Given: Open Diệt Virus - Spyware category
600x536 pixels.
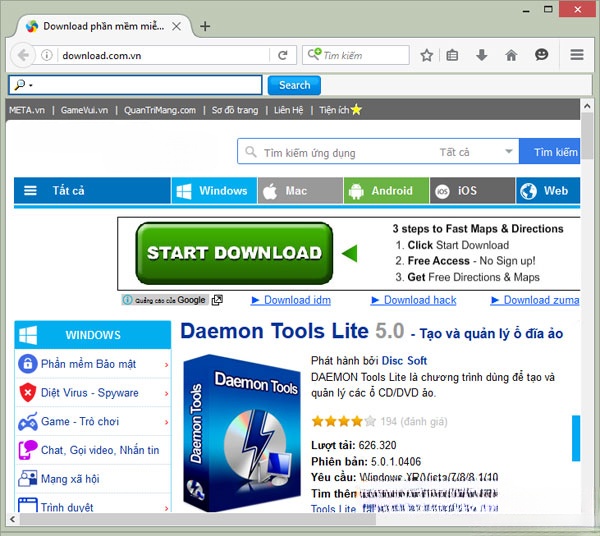Looking at the screenshot, I should (90, 393).
